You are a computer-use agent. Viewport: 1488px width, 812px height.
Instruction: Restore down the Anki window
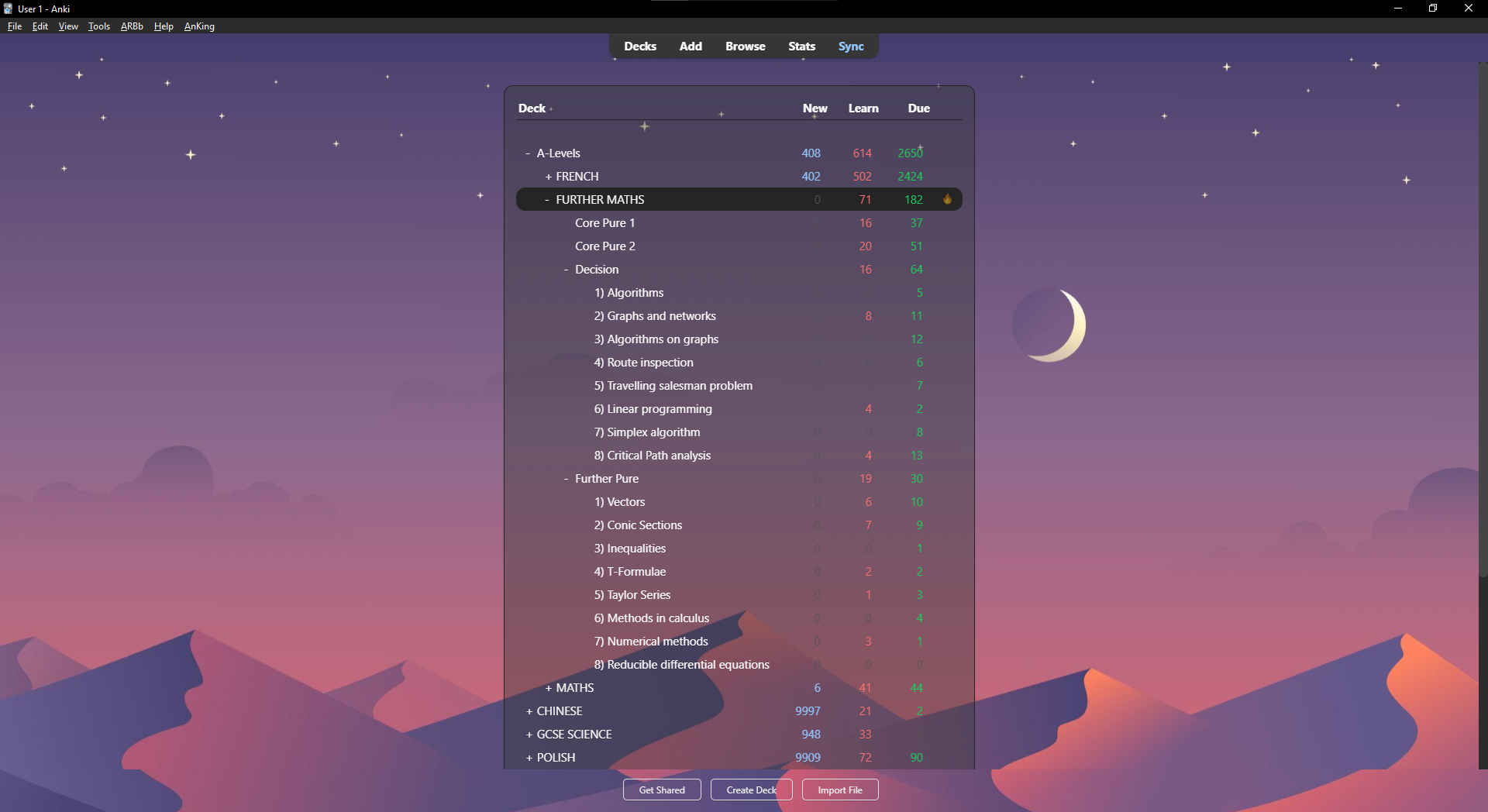[1433, 9]
